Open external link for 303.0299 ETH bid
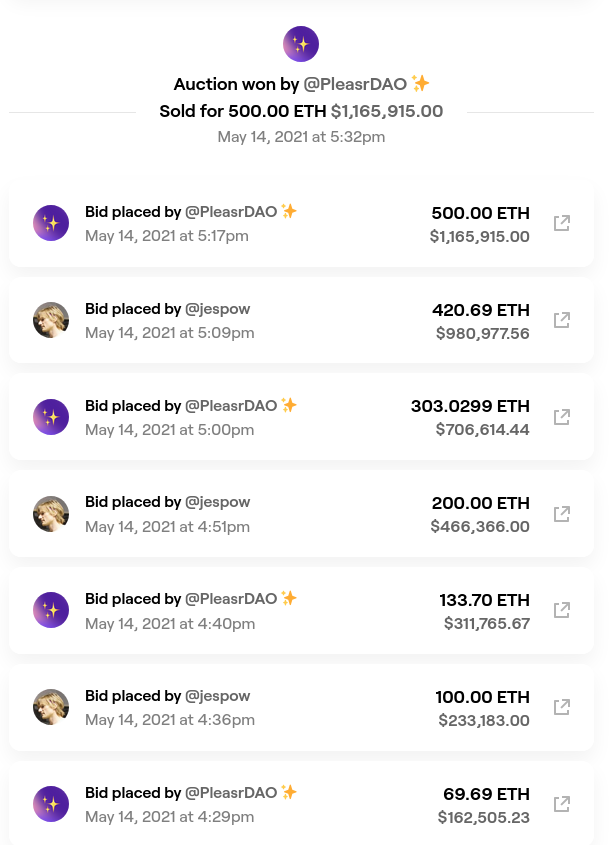Viewport: 612px width, 845px height. click(562, 417)
